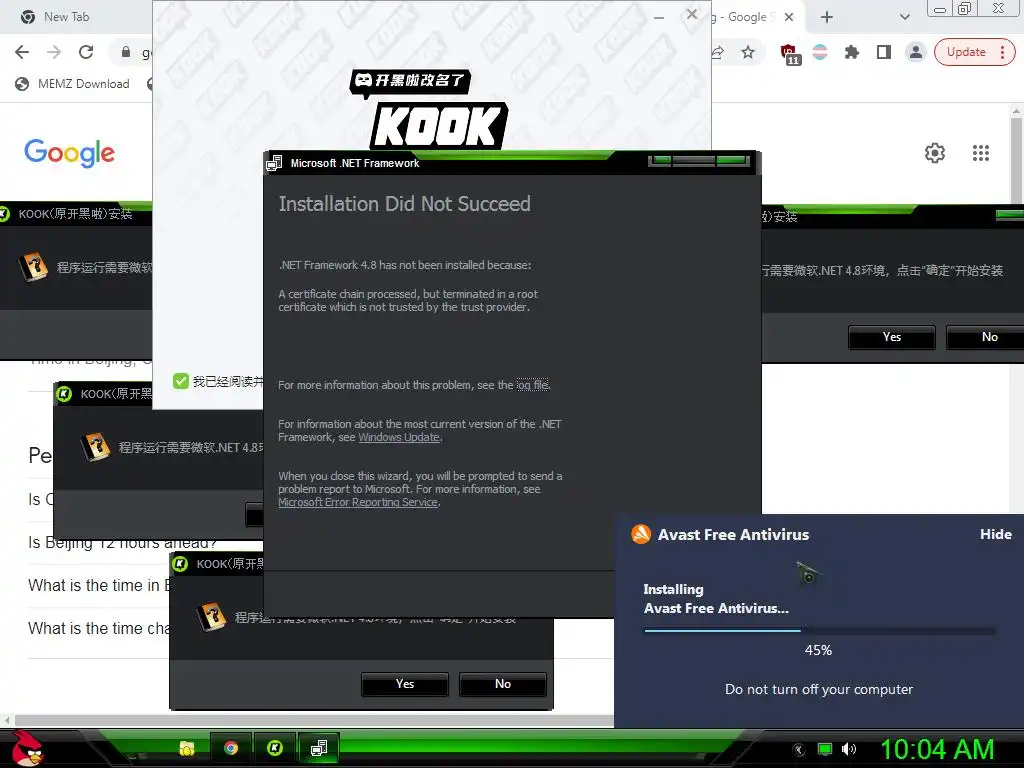Open the 10:04 AM taskbar clock
Image resolution: width=1024 pixels, height=768 pixels.
pos(938,749)
